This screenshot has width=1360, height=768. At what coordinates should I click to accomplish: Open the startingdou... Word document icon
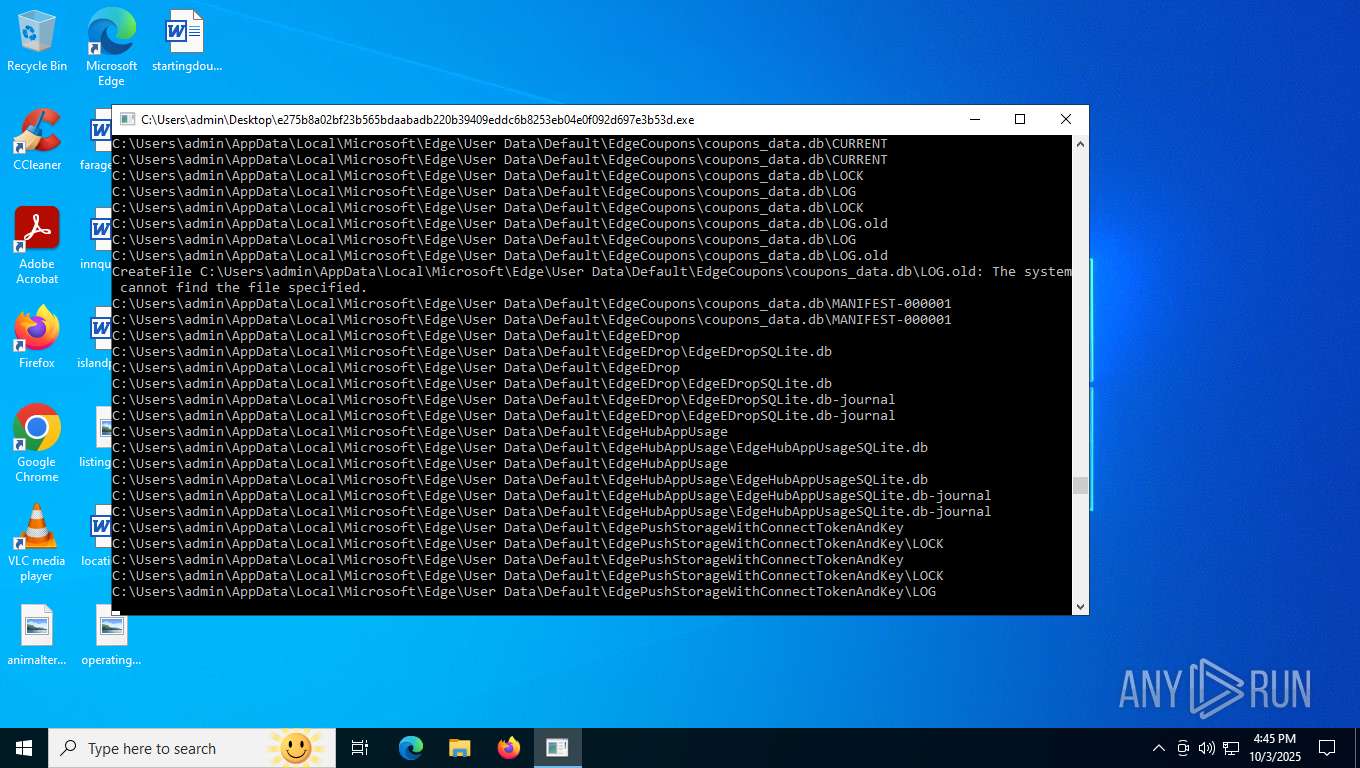[x=187, y=41]
